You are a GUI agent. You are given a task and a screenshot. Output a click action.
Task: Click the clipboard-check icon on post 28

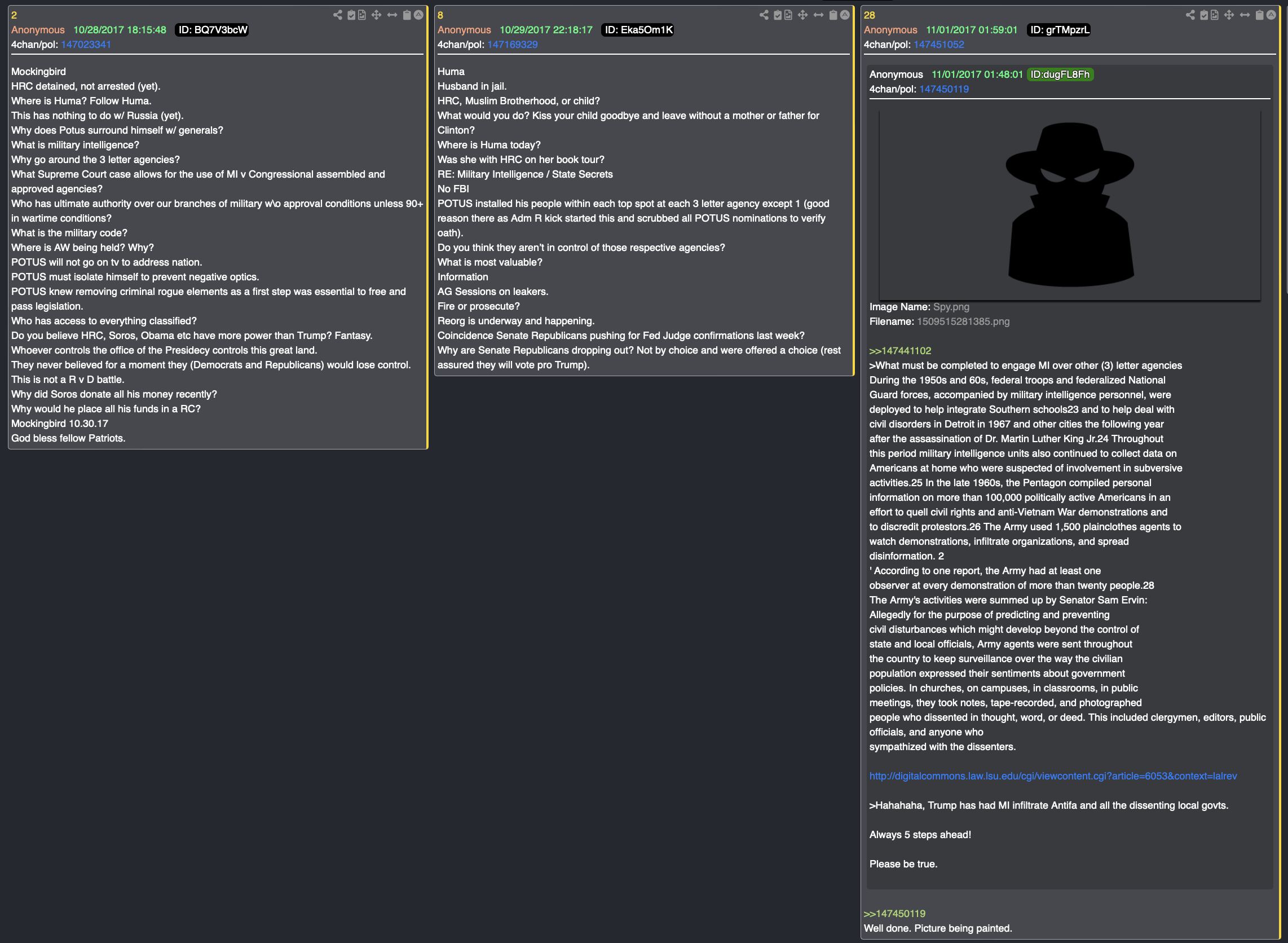[1204, 15]
